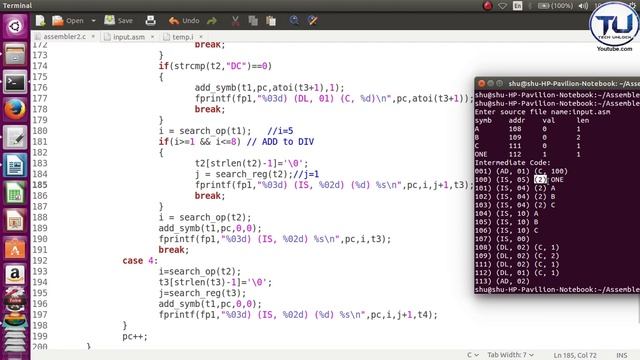
Task: Paste clipboard contents with the paste icon
Action: coord(271,20)
